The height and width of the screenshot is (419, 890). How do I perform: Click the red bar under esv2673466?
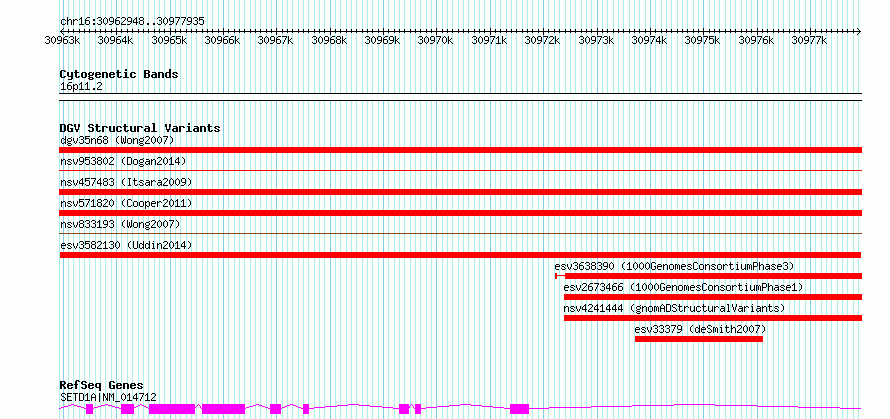tap(713, 297)
